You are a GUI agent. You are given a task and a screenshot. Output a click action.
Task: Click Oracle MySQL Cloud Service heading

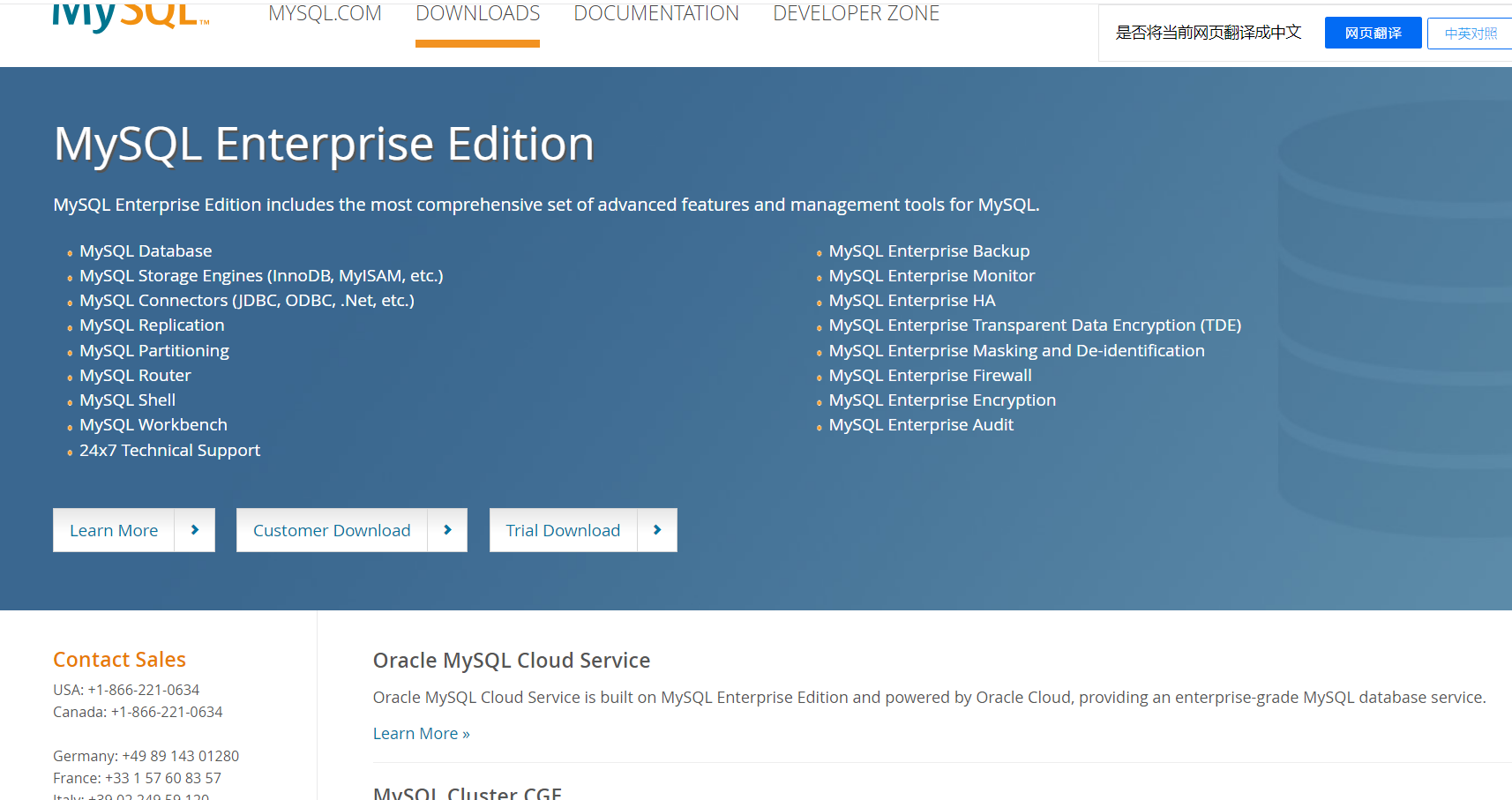click(512, 661)
